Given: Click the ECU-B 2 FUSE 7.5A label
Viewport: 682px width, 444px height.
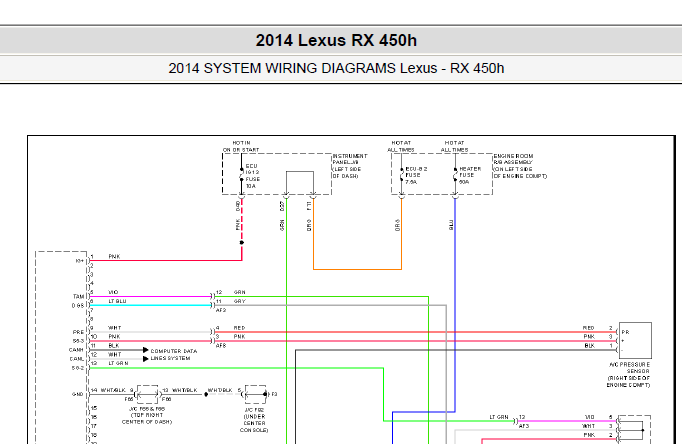Looking at the screenshot, I should click(416, 175).
